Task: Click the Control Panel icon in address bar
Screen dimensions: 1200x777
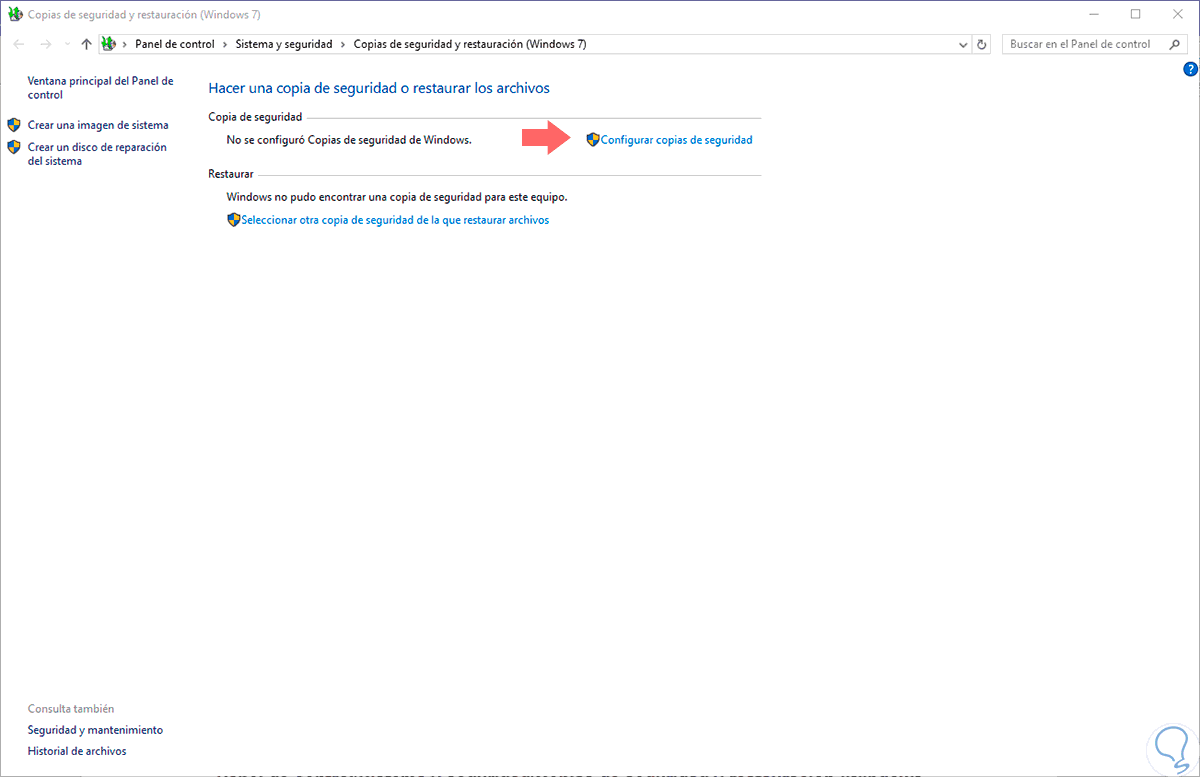Action: (x=110, y=44)
